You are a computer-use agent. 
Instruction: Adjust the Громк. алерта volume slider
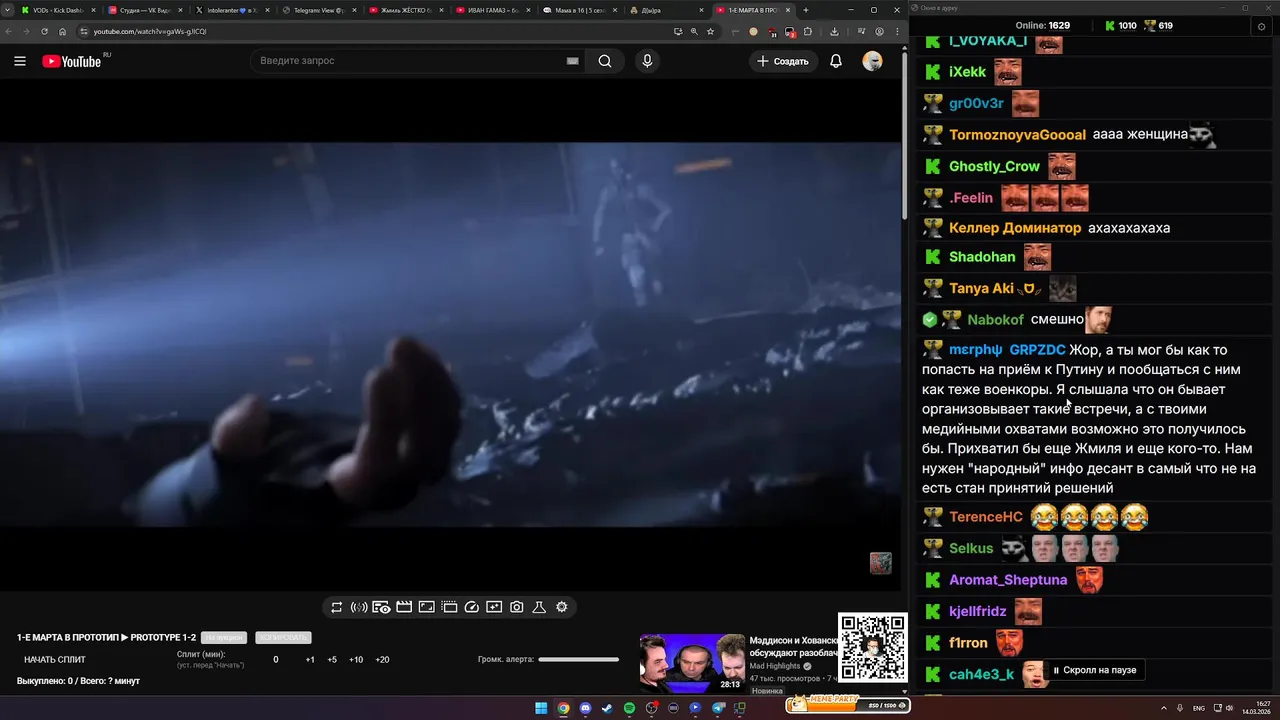(578, 659)
